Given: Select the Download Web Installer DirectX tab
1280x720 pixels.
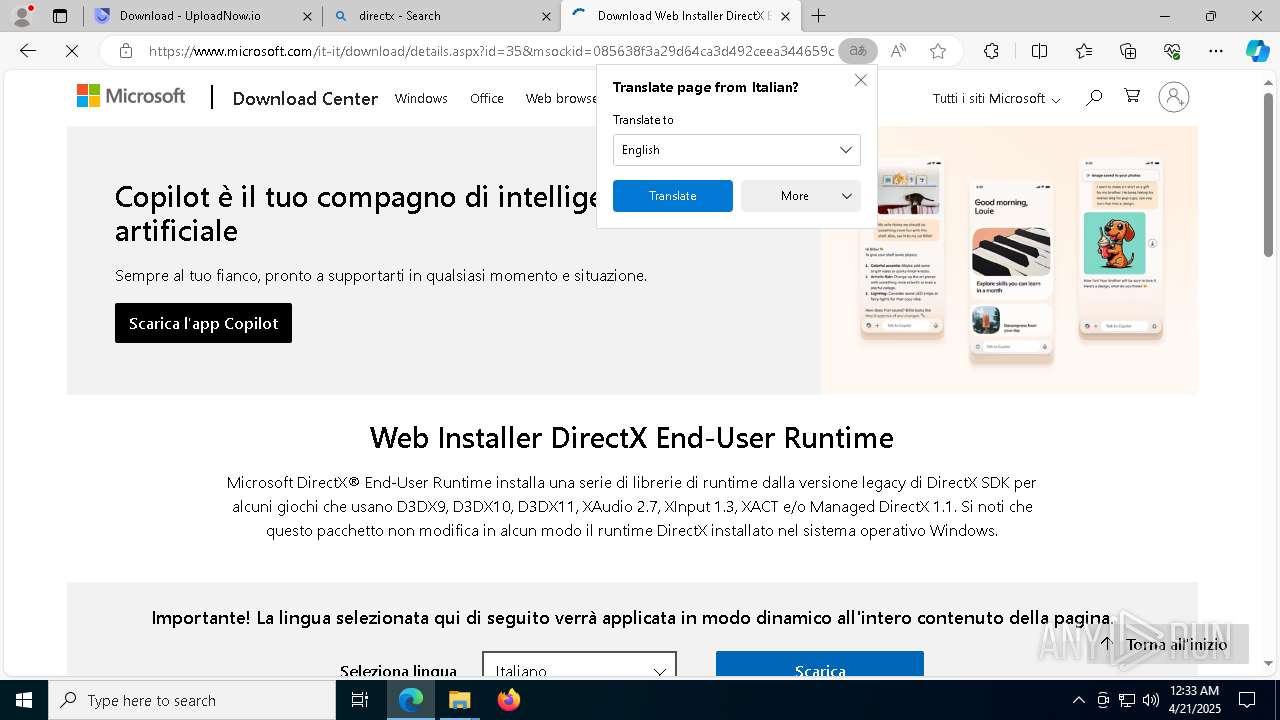Looking at the screenshot, I should [x=680, y=16].
